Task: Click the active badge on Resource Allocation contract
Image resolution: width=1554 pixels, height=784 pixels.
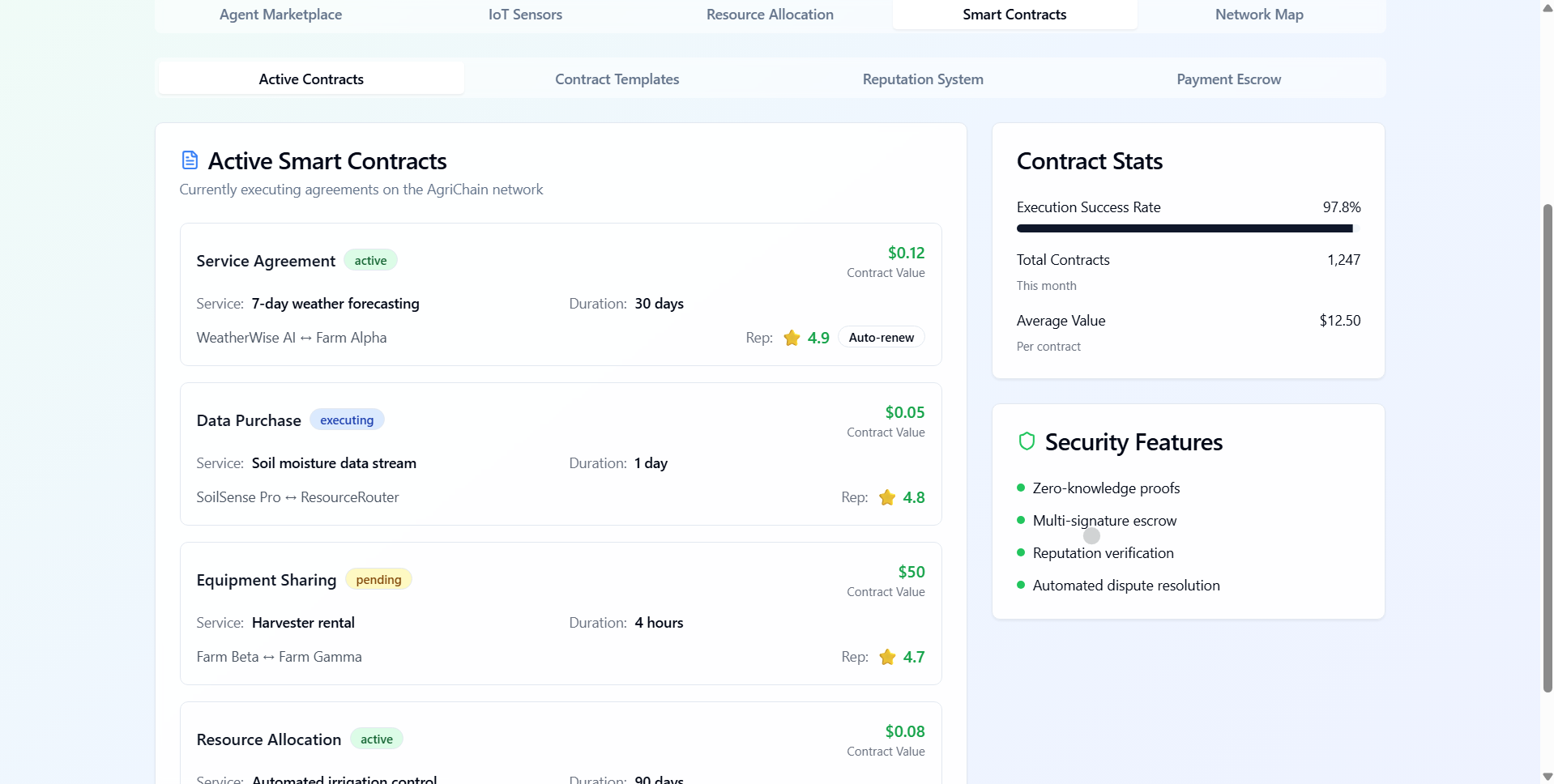Action: 377,739
